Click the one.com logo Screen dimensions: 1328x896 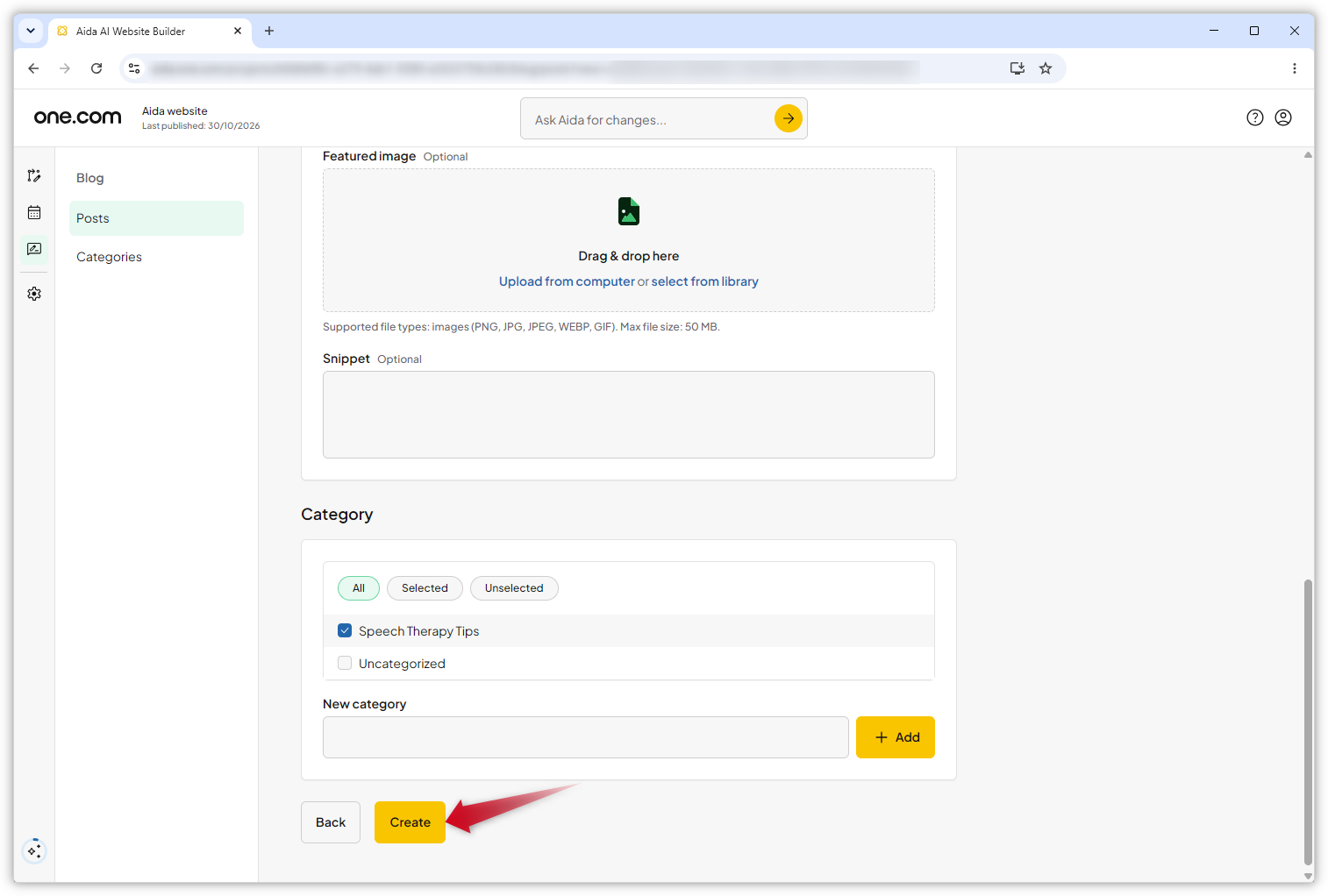78,117
